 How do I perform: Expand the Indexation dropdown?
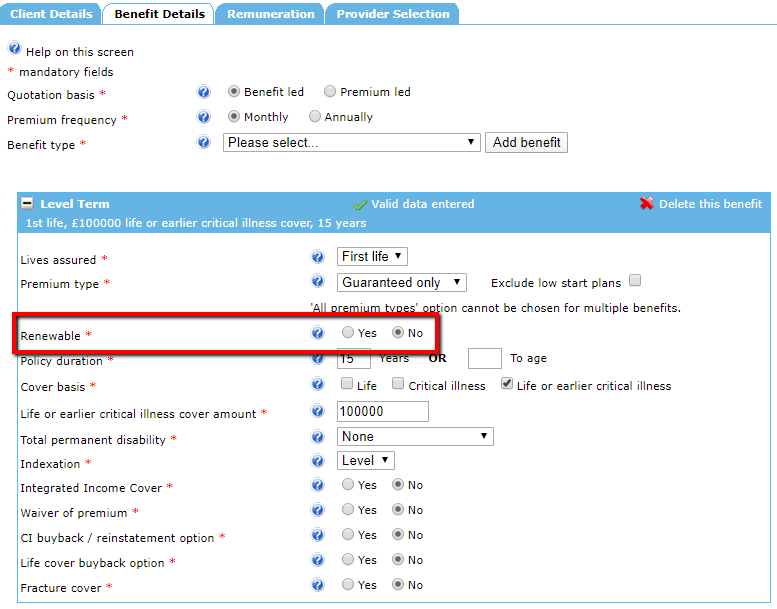click(367, 461)
